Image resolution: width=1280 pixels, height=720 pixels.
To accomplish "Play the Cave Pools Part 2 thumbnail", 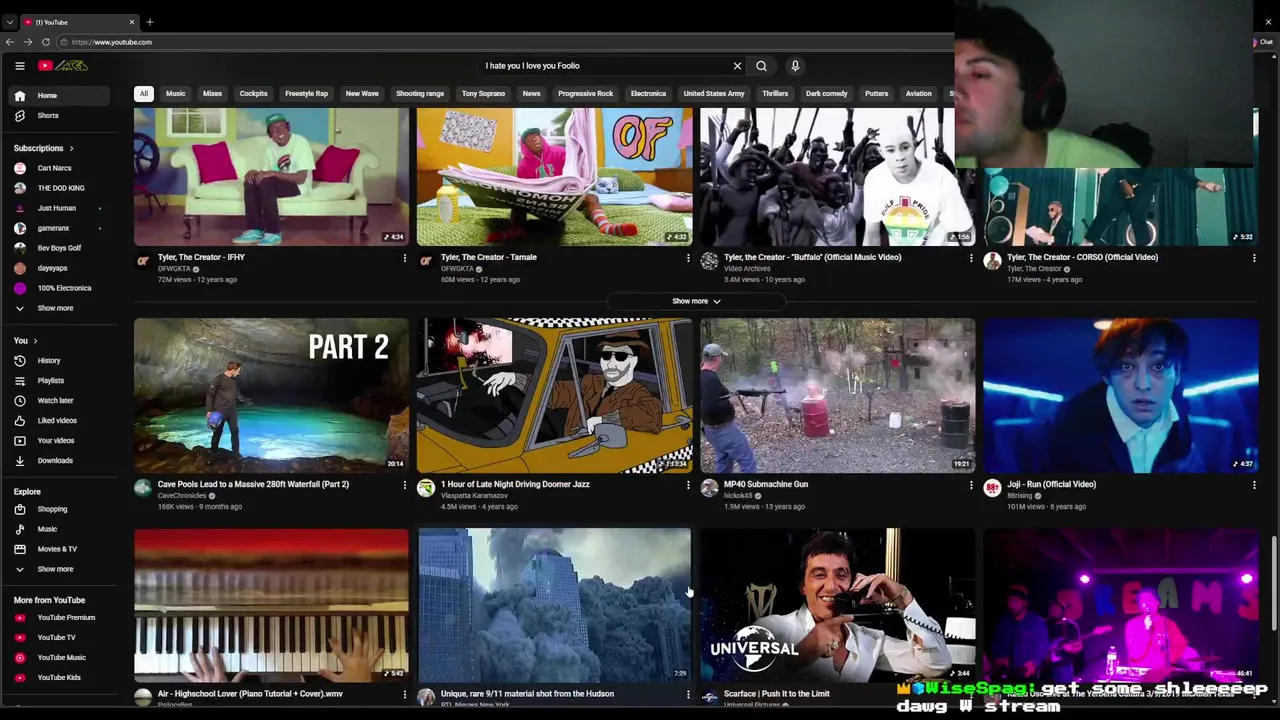I will coord(271,395).
